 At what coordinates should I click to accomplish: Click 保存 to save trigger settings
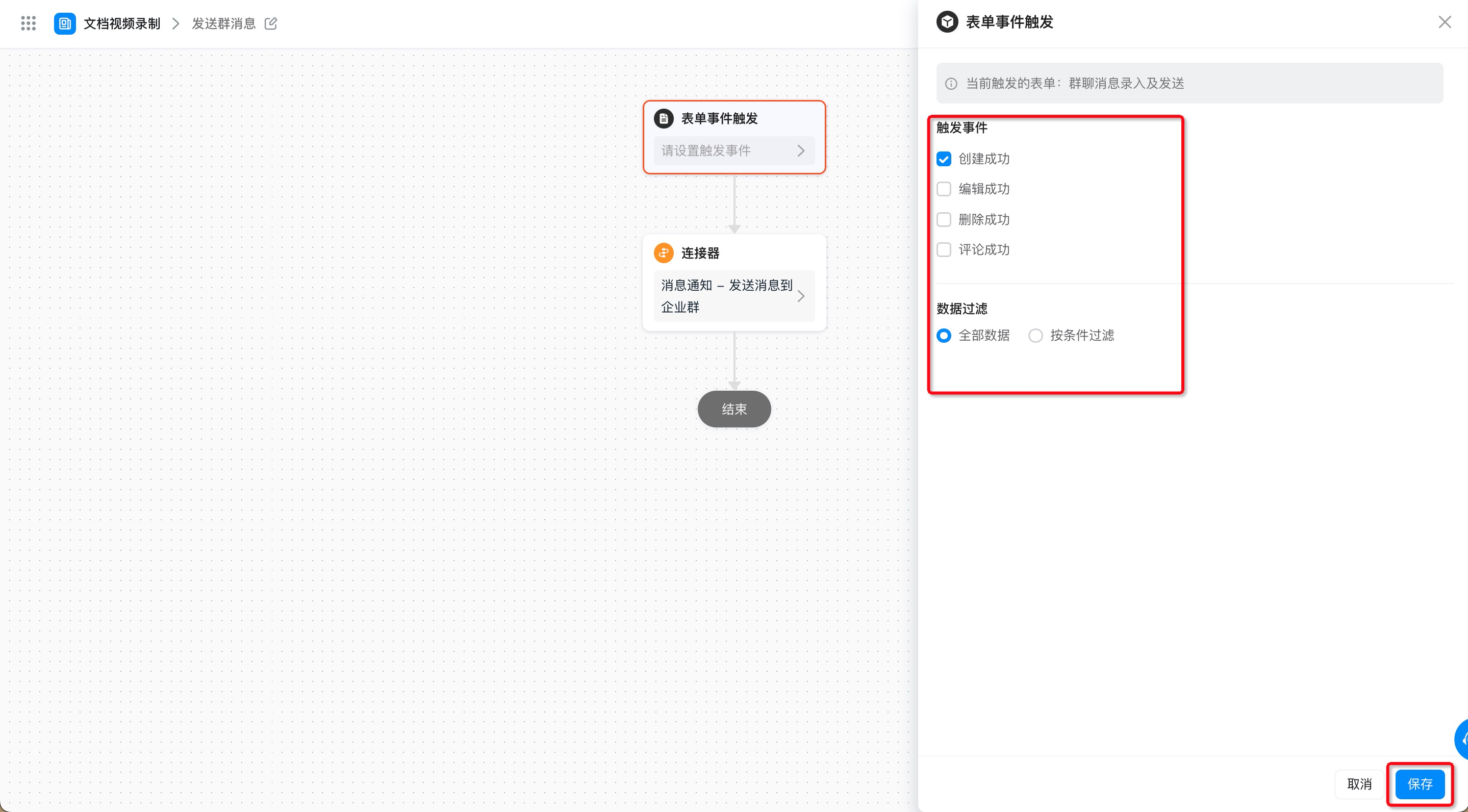1420,784
